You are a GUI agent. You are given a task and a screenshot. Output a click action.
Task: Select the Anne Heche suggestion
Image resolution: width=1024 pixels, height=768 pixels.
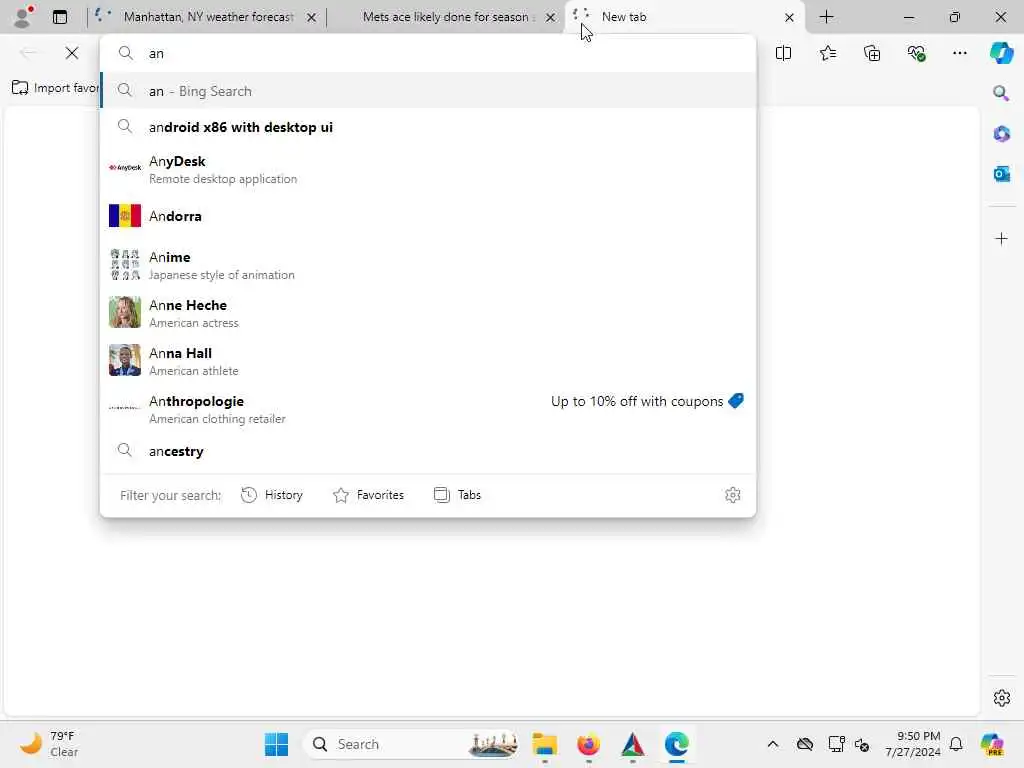(x=428, y=313)
